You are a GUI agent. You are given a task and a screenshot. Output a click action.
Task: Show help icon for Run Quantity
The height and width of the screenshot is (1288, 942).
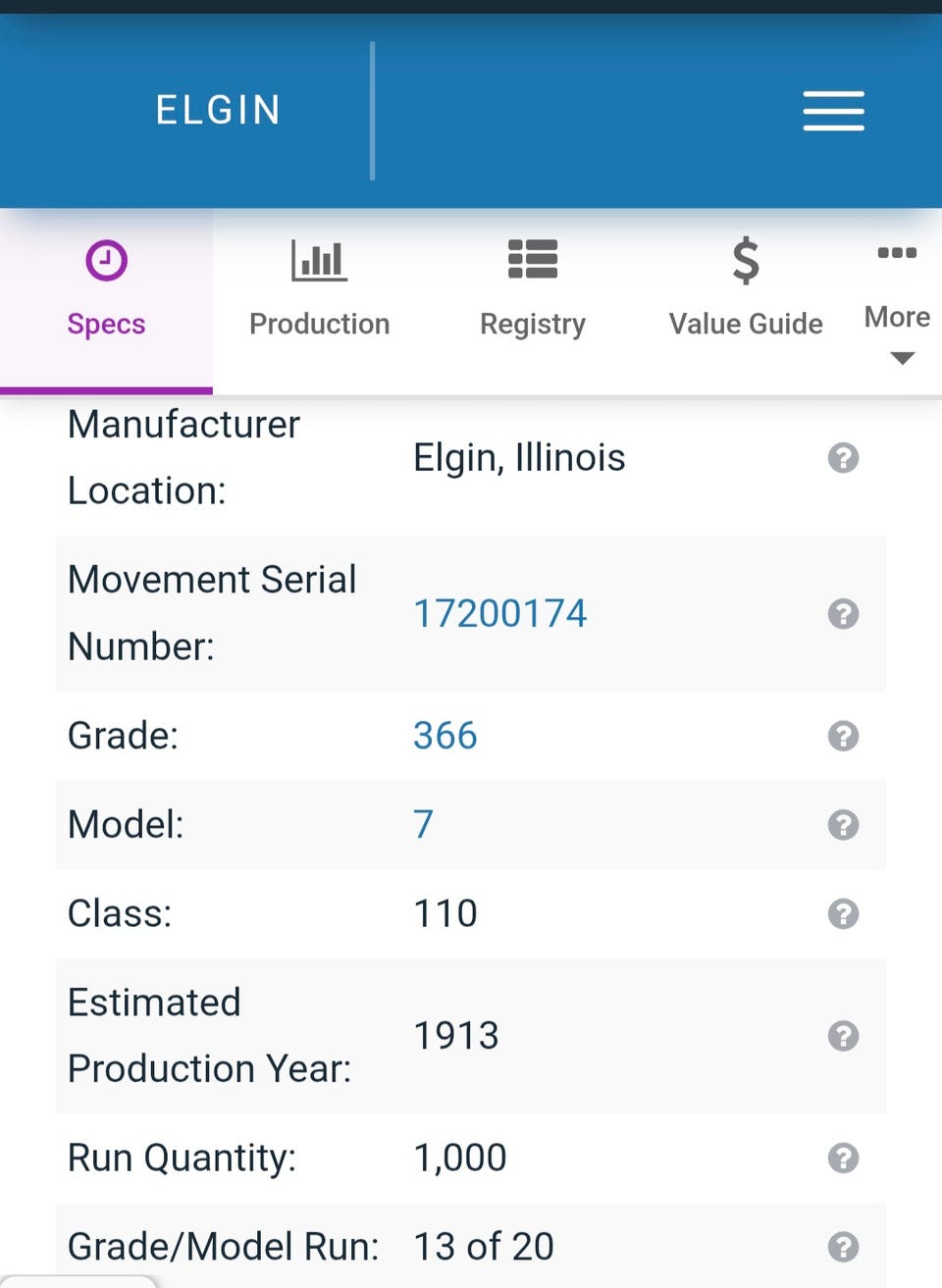coord(843,1159)
